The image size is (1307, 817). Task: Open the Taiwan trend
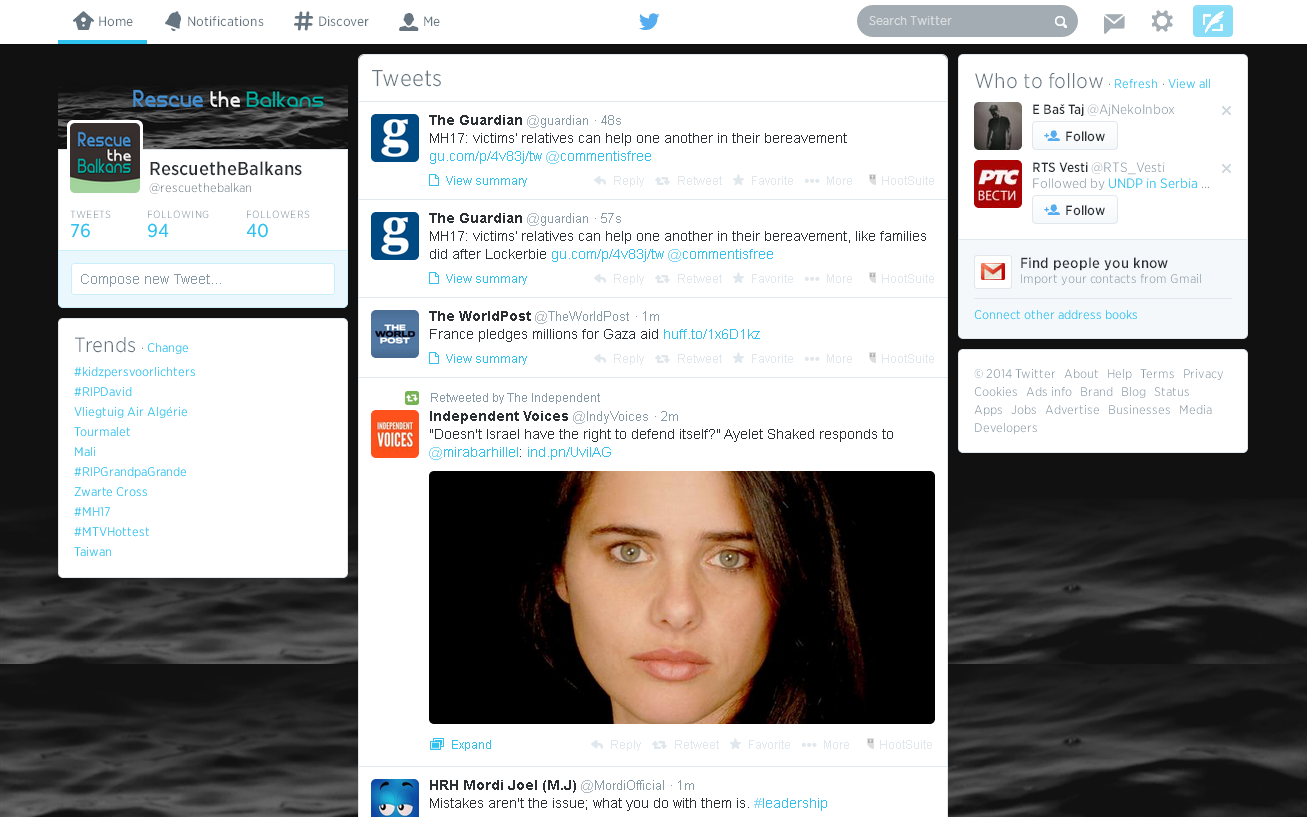(x=93, y=552)
